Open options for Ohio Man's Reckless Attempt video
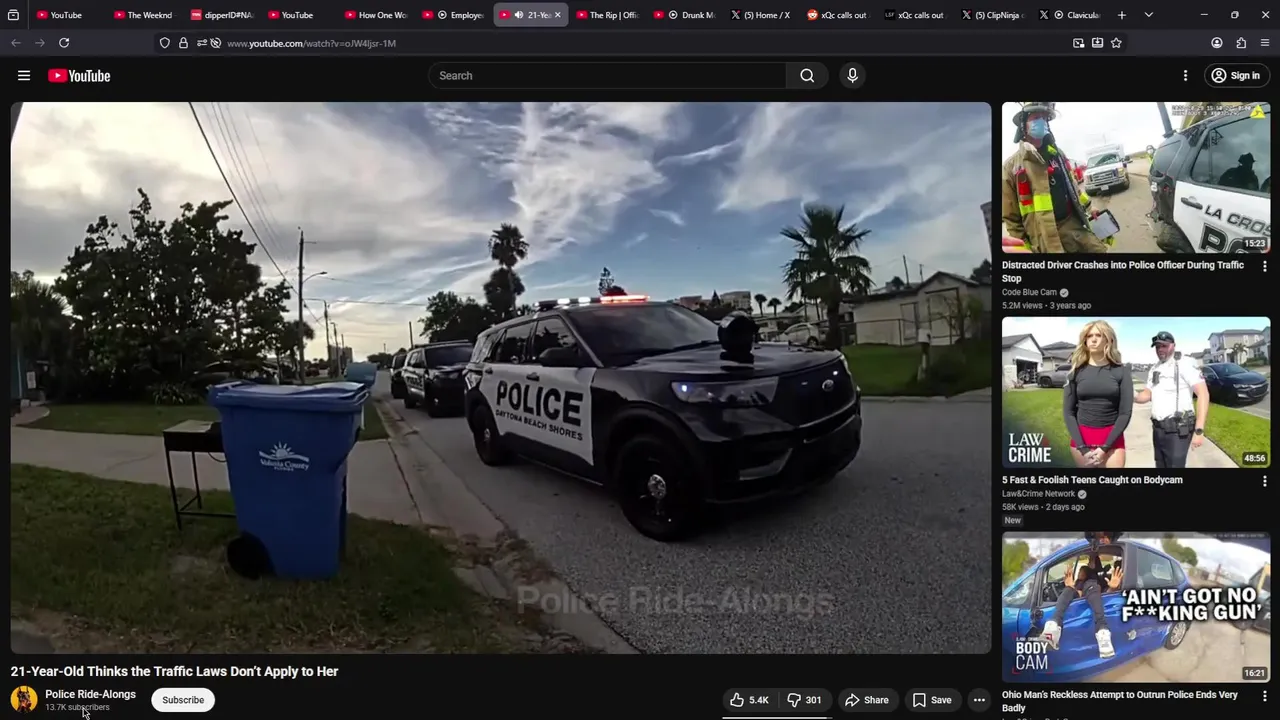1280x720 pixels. [x=1264, y=696]
